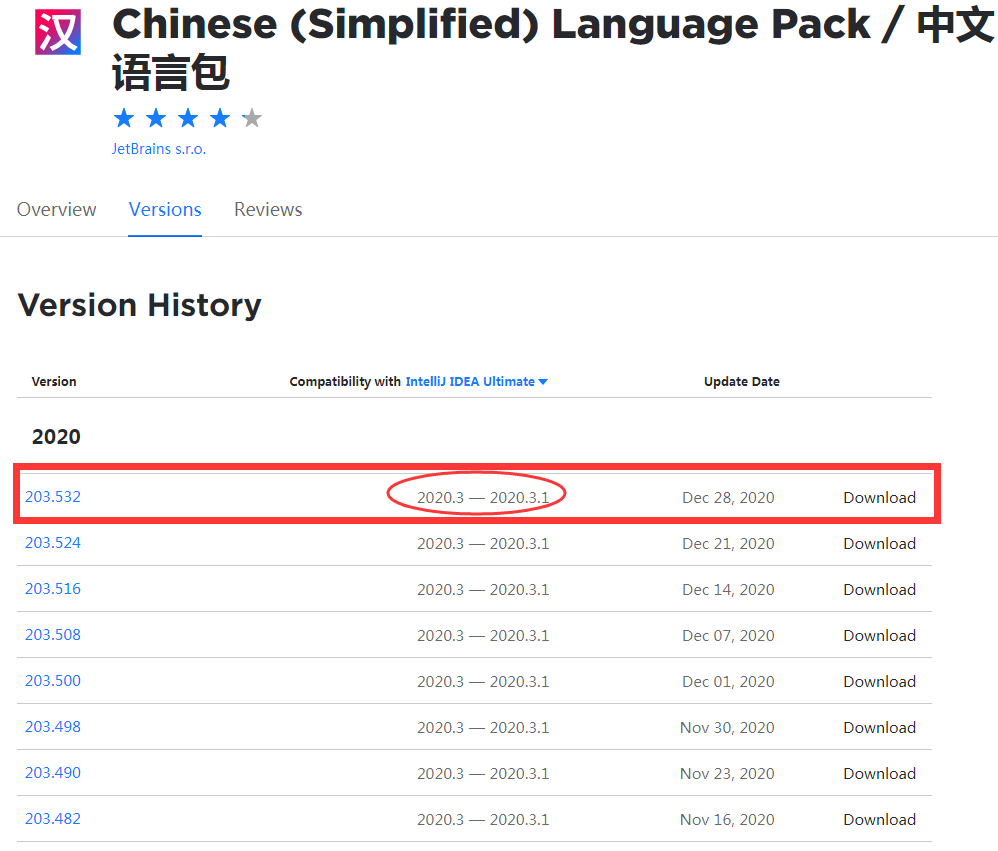The width and height of the screenshot is (998, 851).
Task: Click the Version History heading
Action: pyautogui.click(x=139, y=306)
